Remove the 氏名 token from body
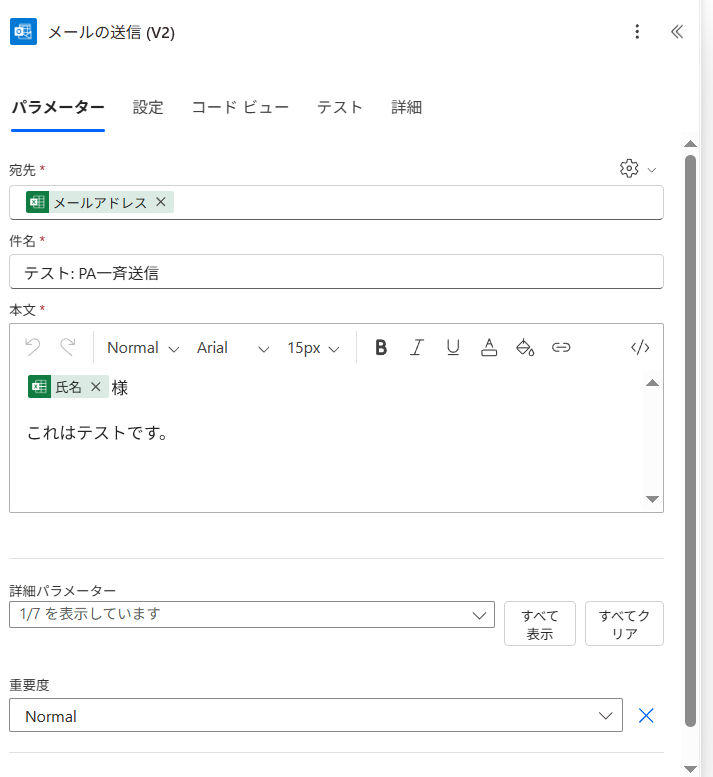The width and height of the screenshot is (713, 777). pyautogui.click(x=96, y=387)
